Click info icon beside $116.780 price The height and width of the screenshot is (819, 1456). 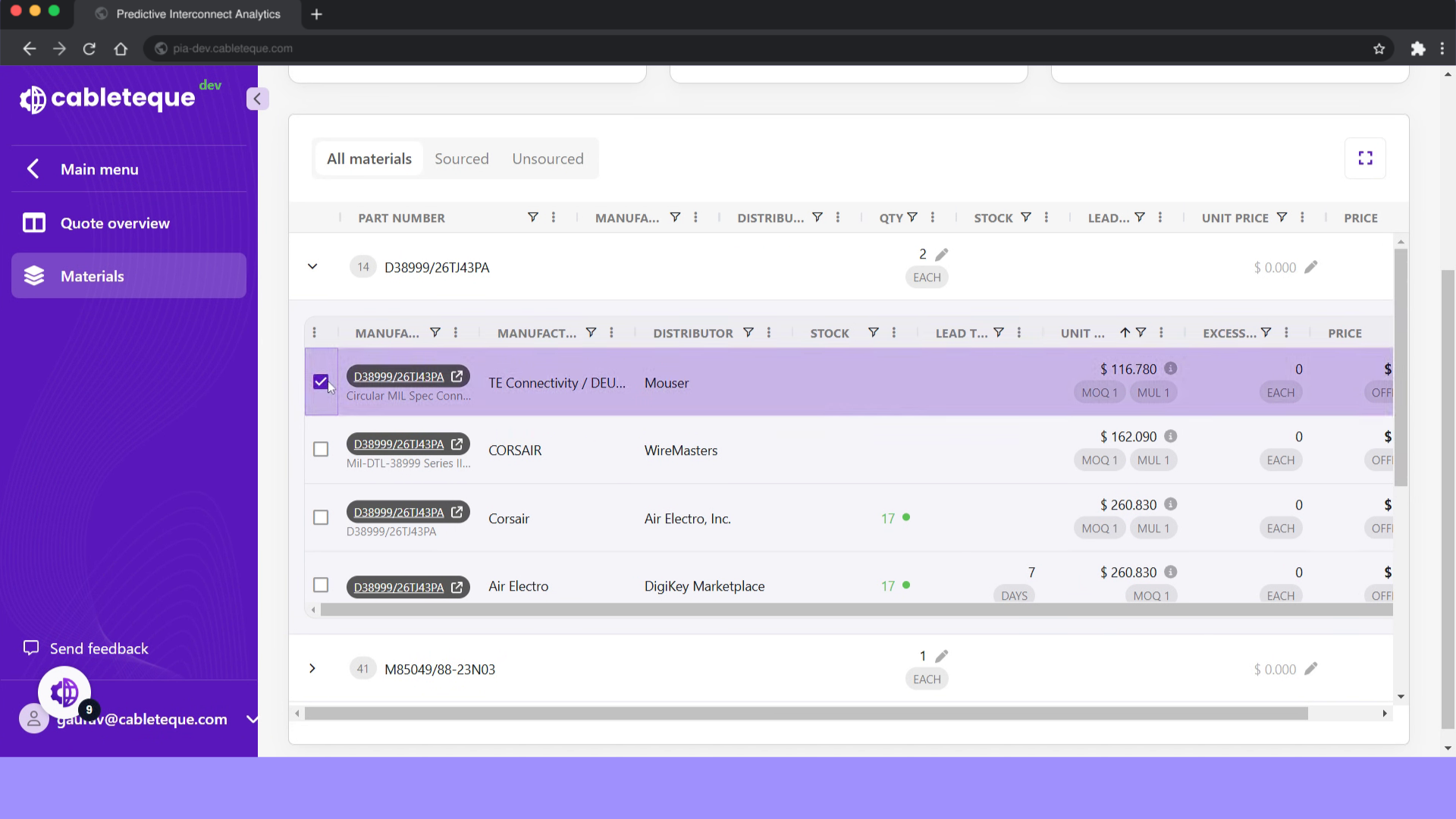point(1171,369)
